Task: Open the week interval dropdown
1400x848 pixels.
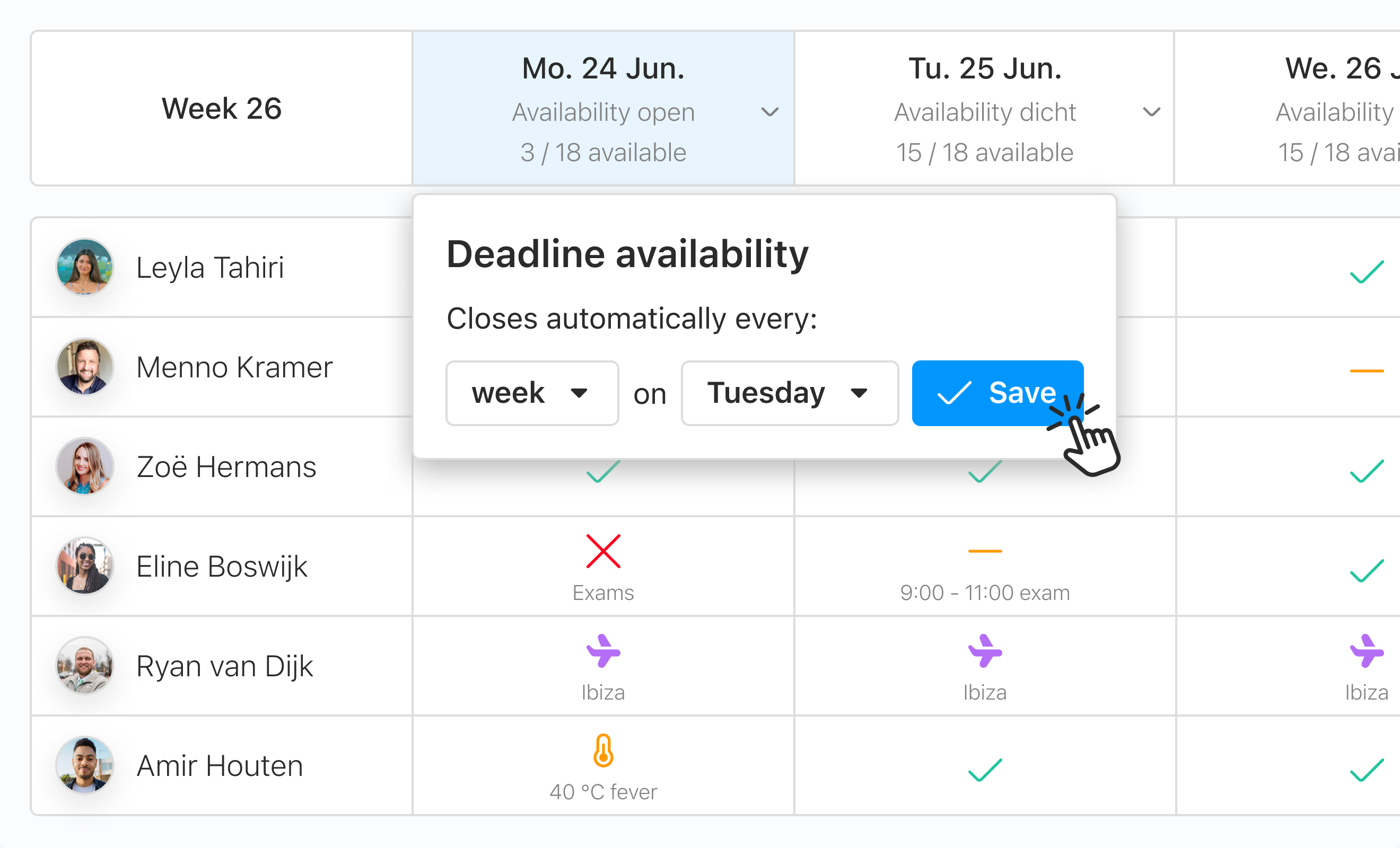Action: tap(532, 393)
